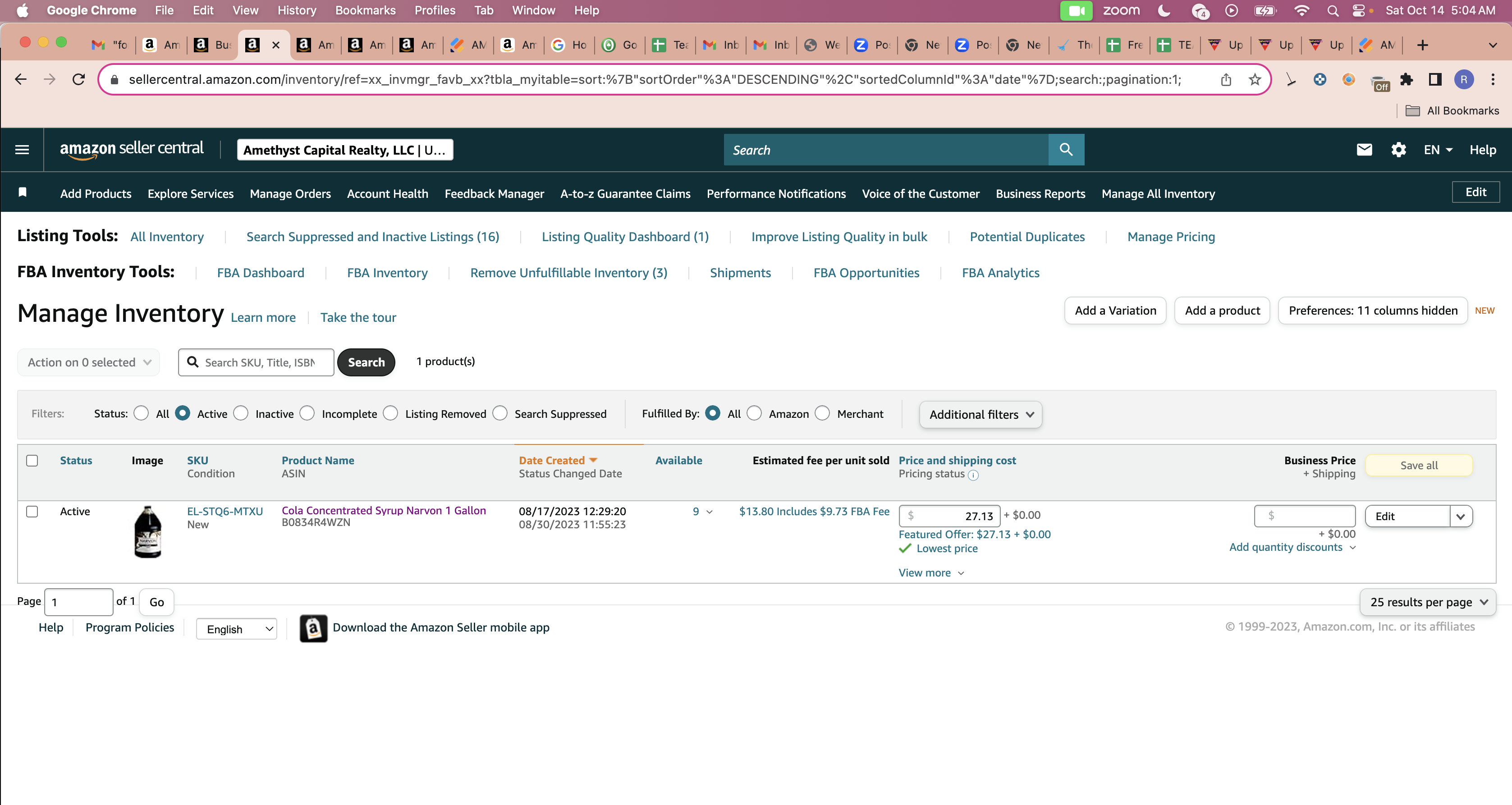Click the share icon in address bar
The width and height of the screenshot is (1512, 805).
tap(1226, 79)
